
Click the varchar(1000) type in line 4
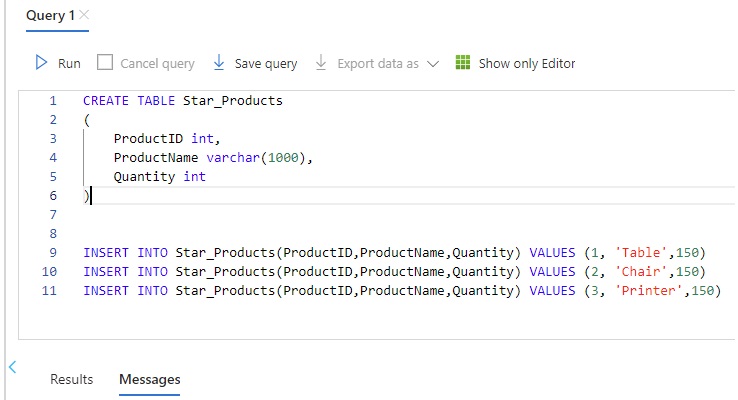(x=256, y=158)
